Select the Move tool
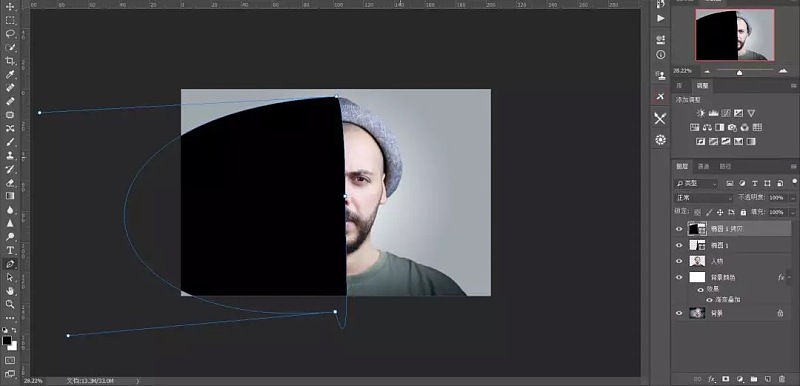Screen dimensions: 800x386 point(10,7)
